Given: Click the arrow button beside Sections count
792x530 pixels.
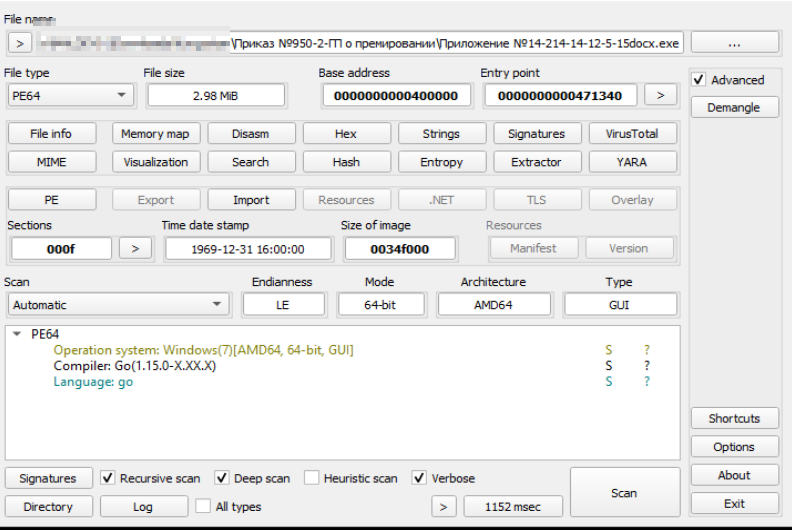Looking at the screenshot, I should 135,248.
